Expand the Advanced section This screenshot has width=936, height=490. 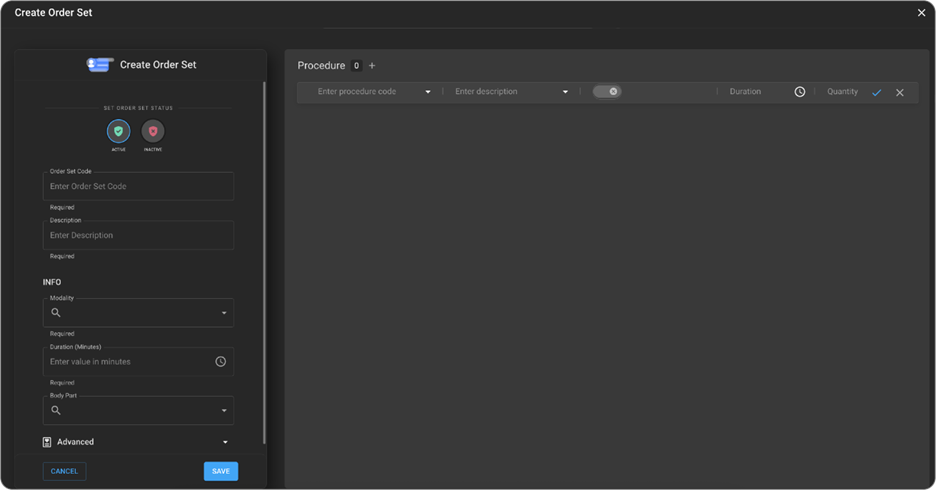pyautogui.click(x=225, y=442)
